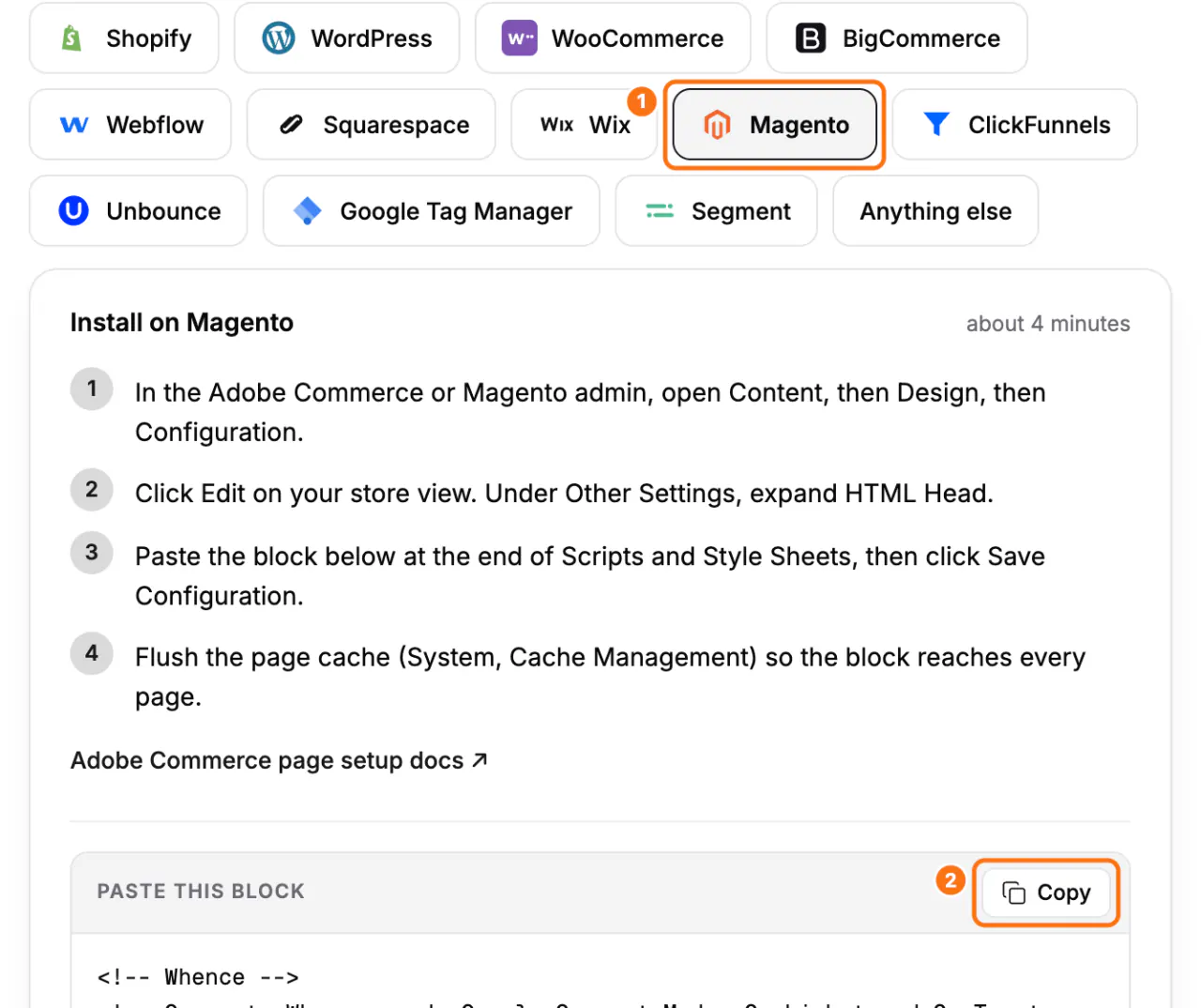Open the Unbounce platform tab
This screenshot has height=1008, width=1201.
pos(139,211)
